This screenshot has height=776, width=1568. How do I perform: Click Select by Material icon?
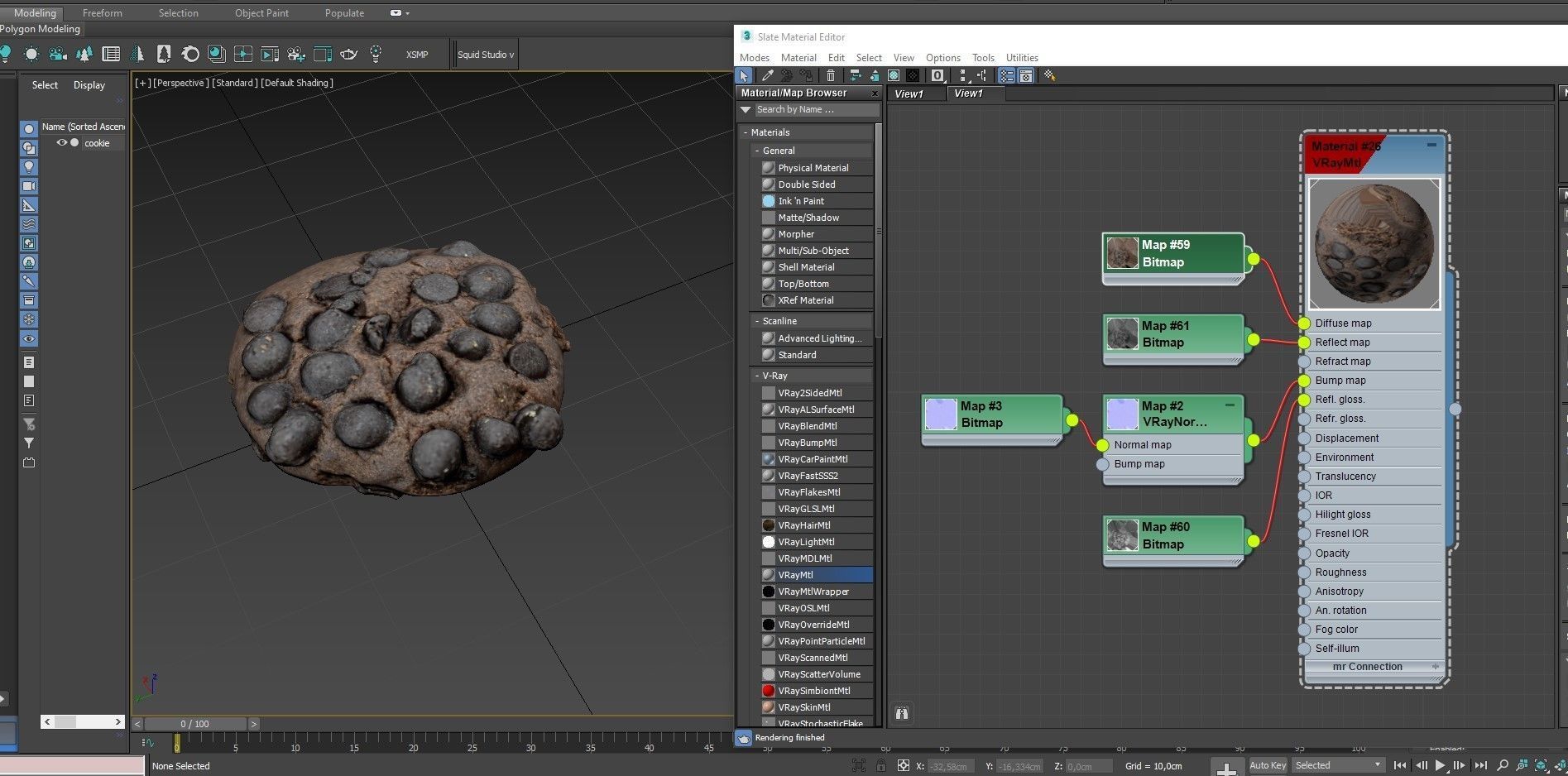1049,75
